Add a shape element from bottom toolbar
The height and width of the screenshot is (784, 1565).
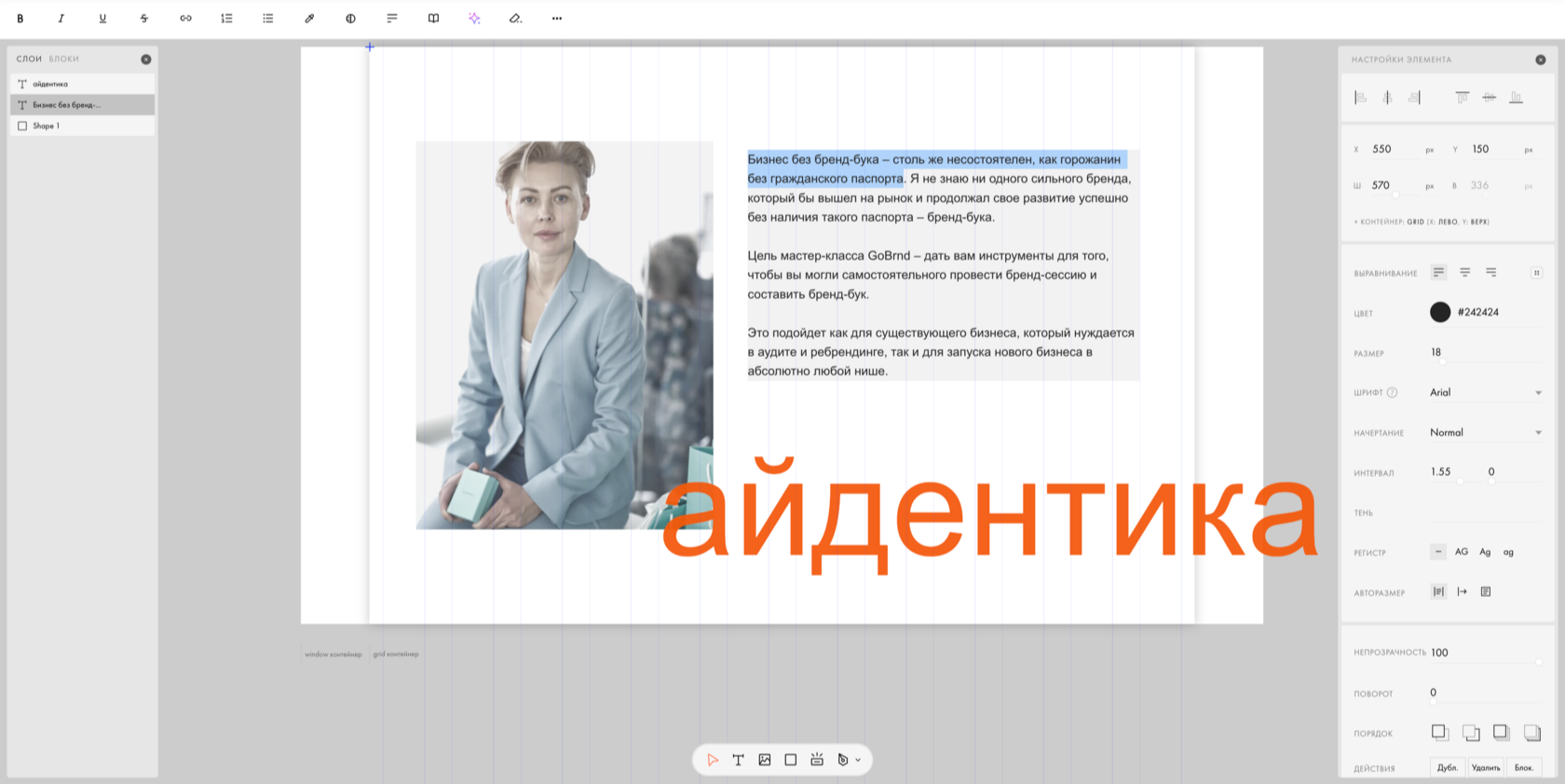coord(791,760)
